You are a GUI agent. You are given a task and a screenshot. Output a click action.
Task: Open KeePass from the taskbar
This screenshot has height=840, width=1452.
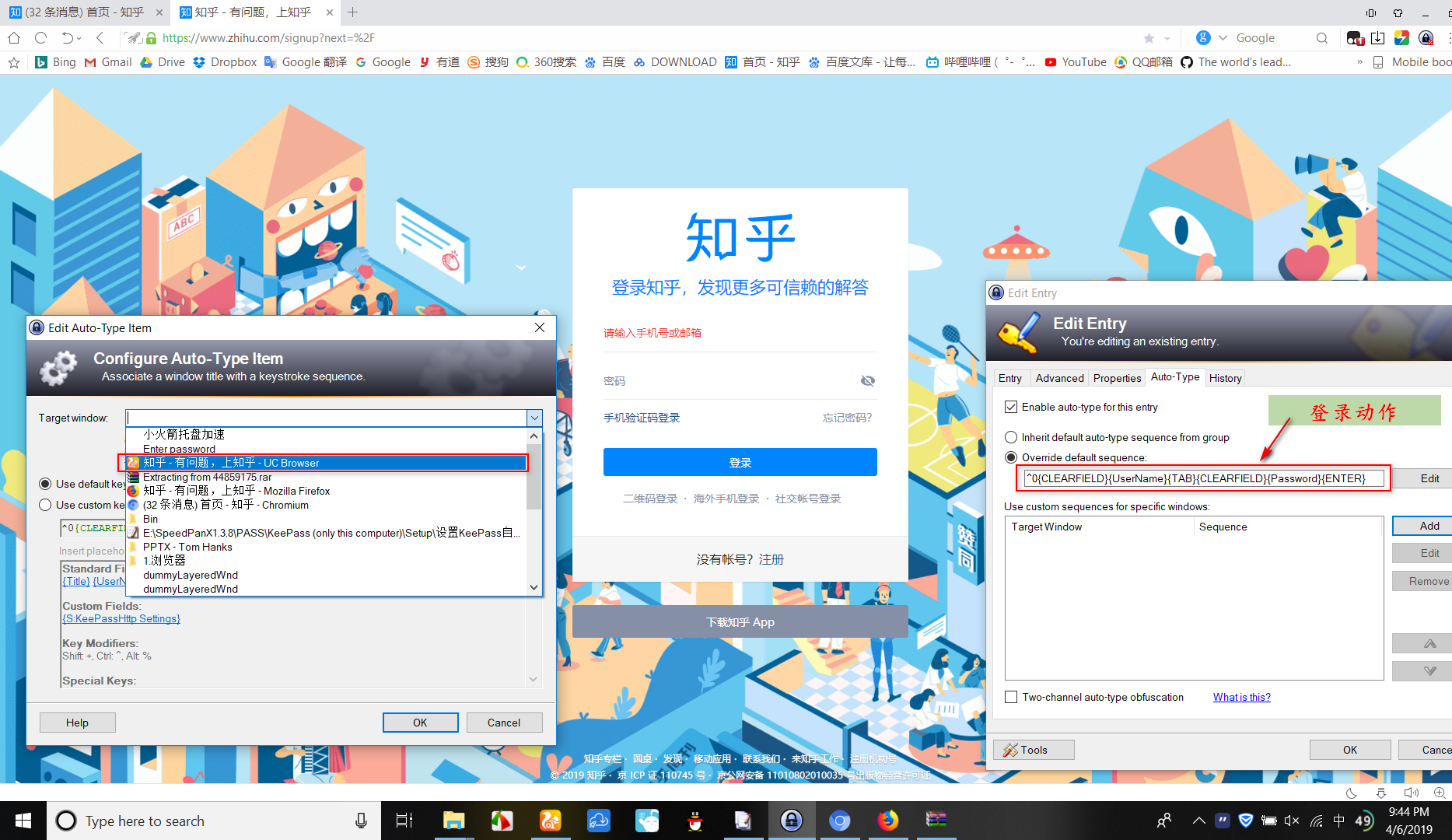pos(791,820)
